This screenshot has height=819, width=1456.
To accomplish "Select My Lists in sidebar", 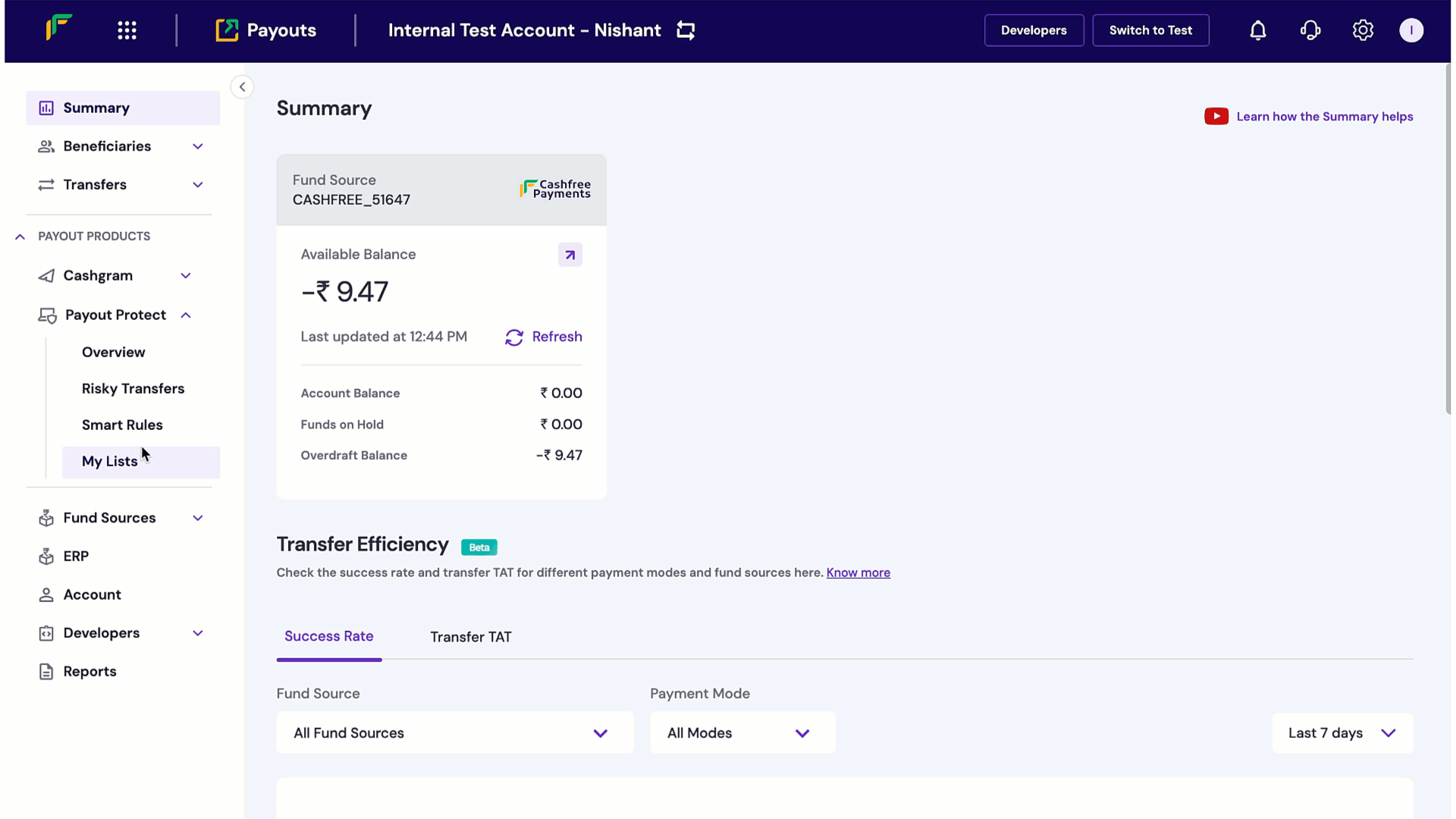I will tap(111, 462).
